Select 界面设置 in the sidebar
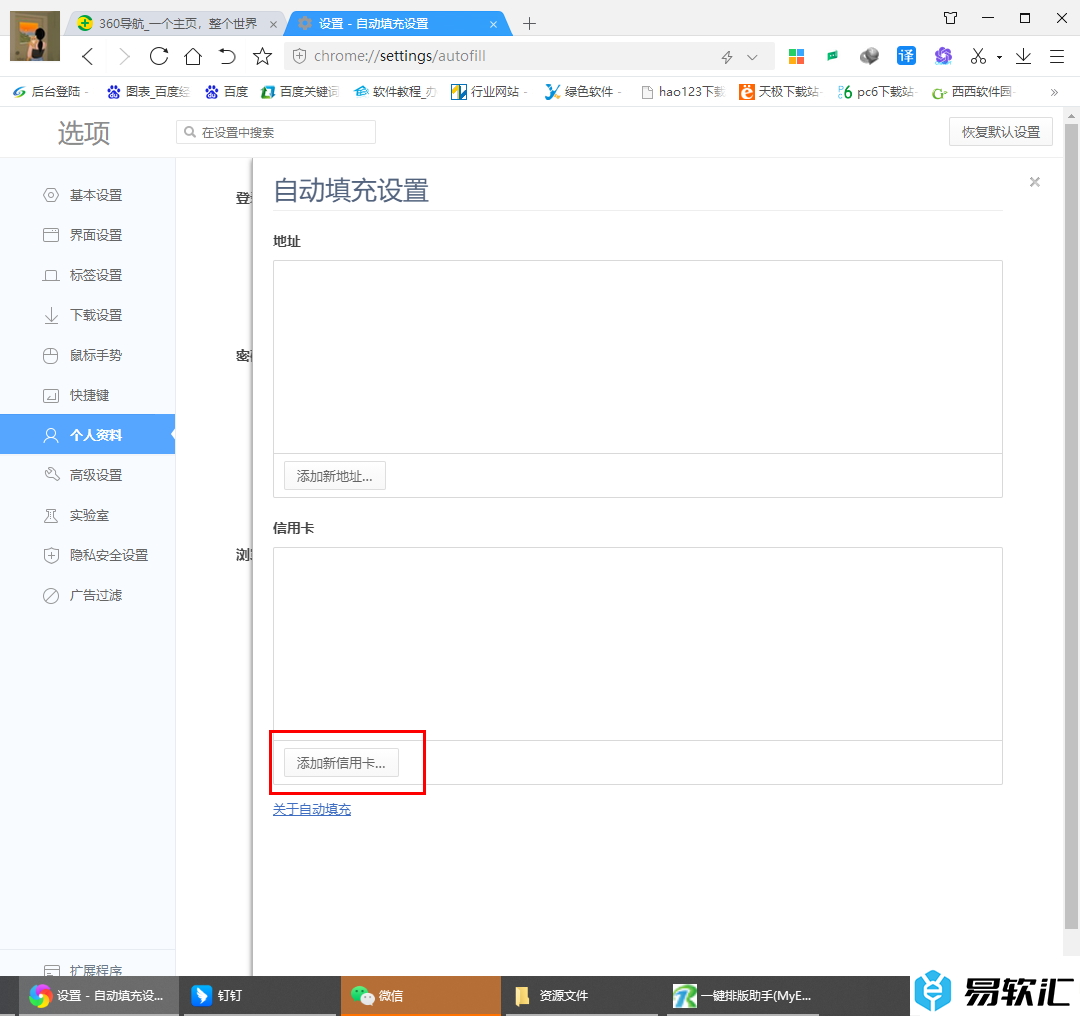This screenshot has width=1080, height=1016. pos(87,236)
